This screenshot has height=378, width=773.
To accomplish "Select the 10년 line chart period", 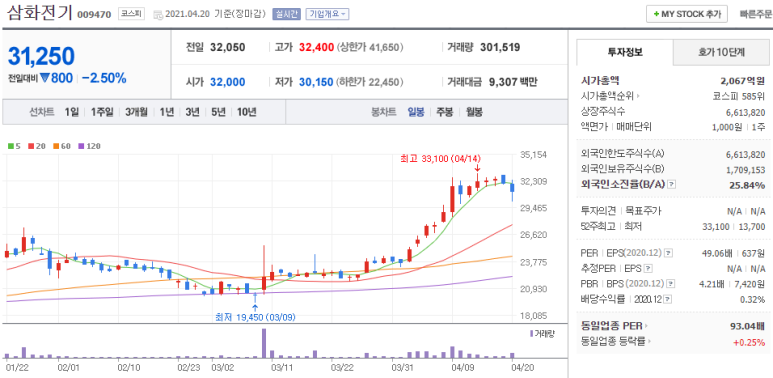I will (x=246, y=112).
